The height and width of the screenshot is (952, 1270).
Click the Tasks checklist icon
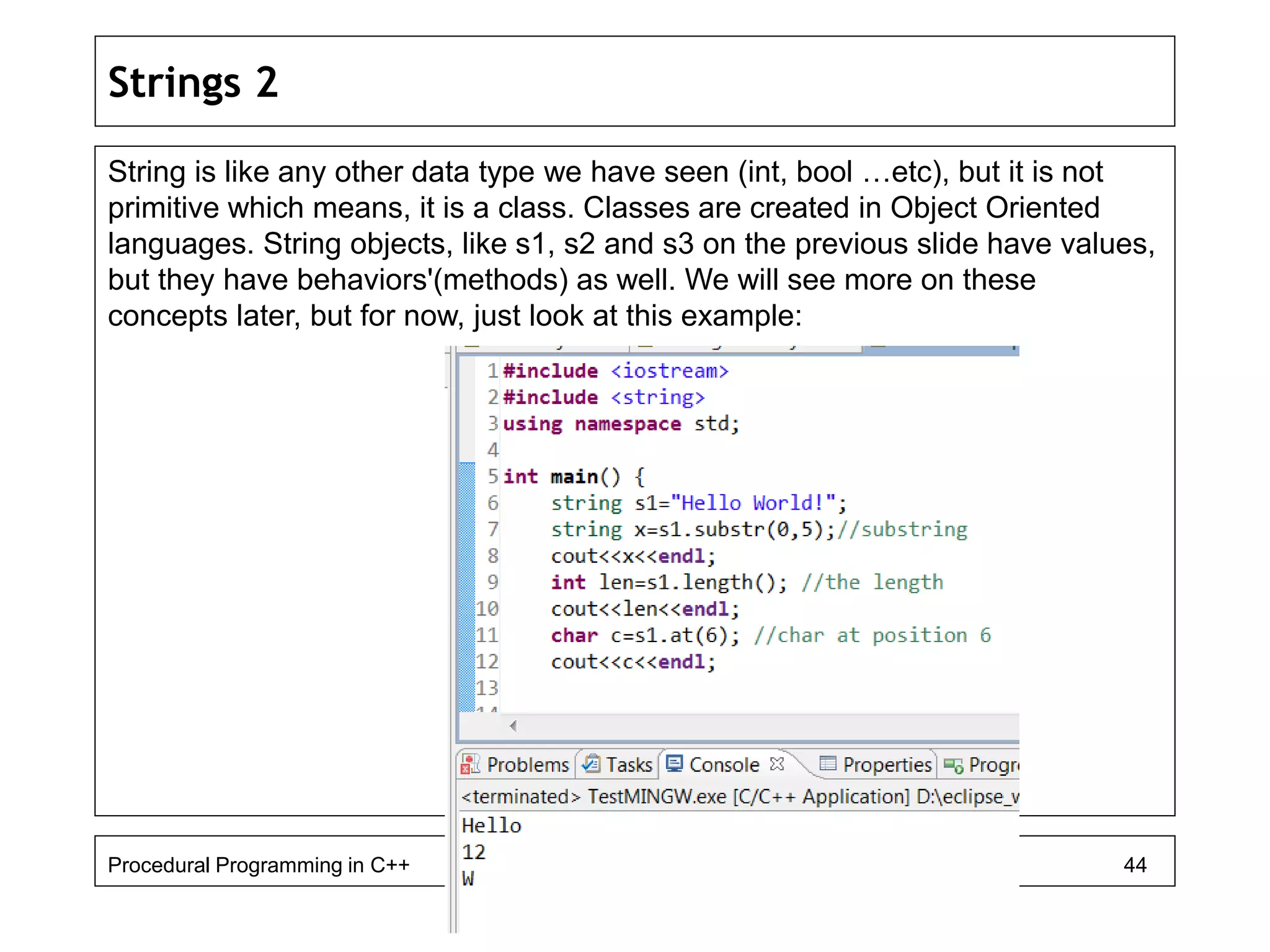[591, 764]
